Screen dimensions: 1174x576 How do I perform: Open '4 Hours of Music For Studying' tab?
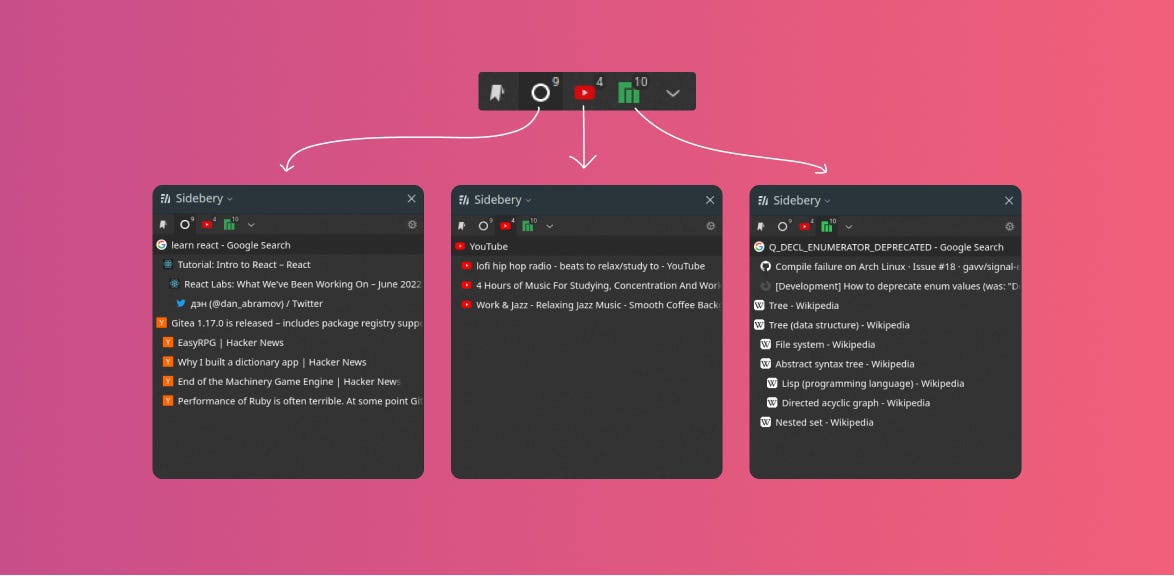(x=589, y=285)
